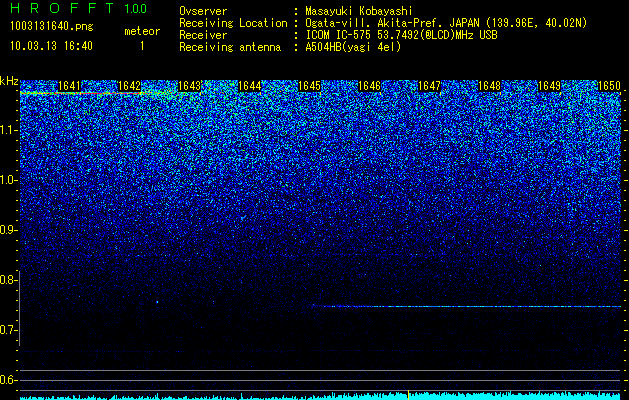
Task: Click the bright cyan dot near 0.75 kHz
Action: click(157, 302)
